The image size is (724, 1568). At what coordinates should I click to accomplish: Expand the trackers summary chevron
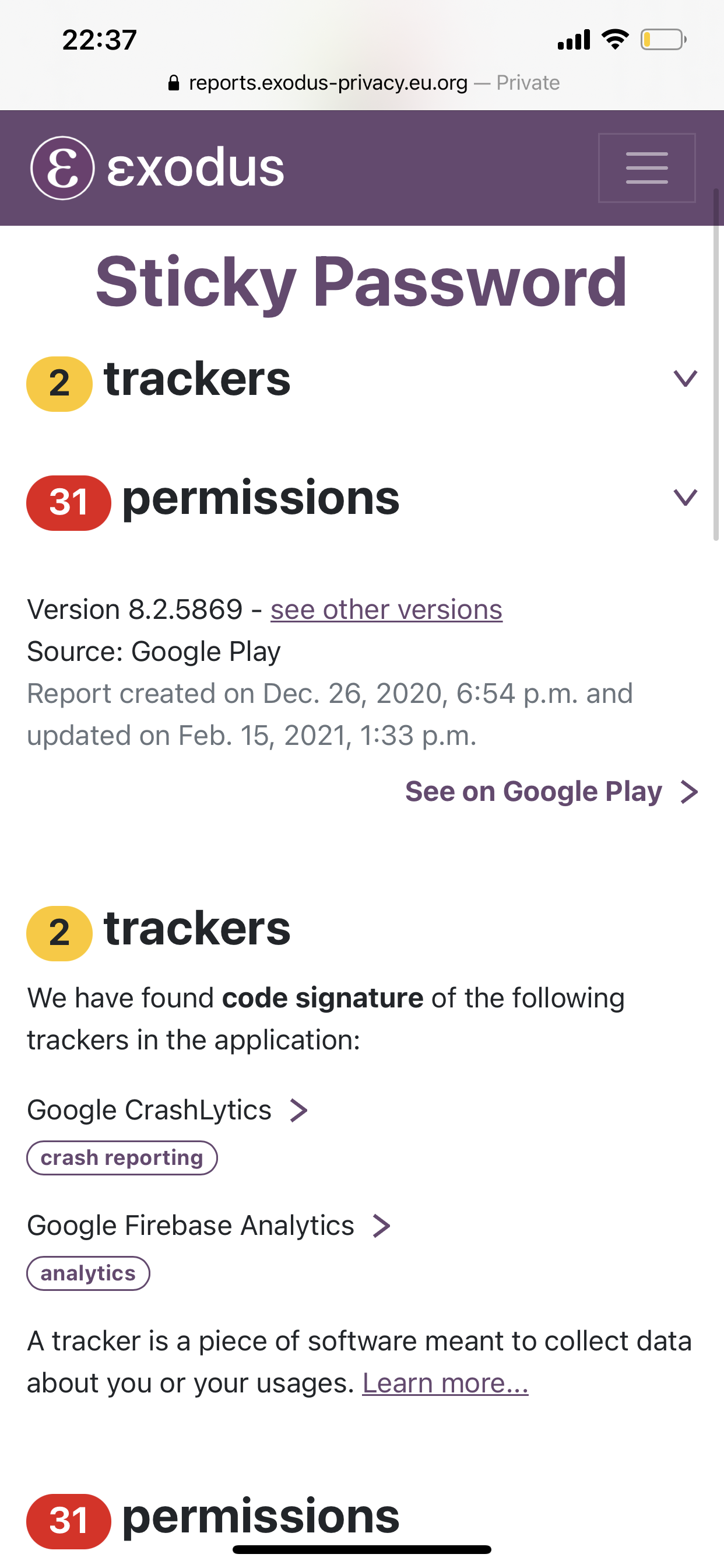tap(685, 379)
